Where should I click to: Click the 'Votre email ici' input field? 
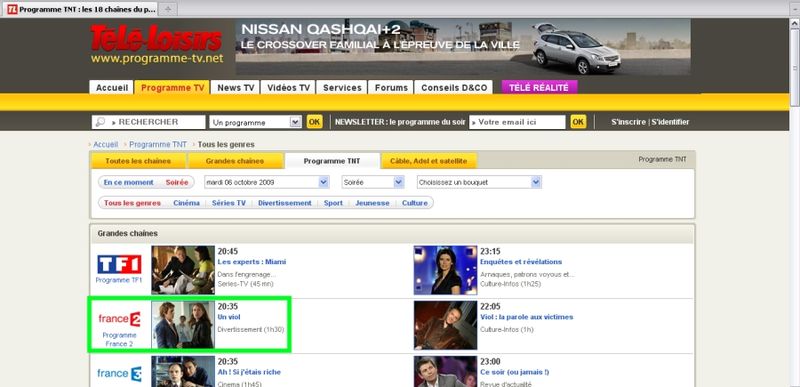coord(517,122)
